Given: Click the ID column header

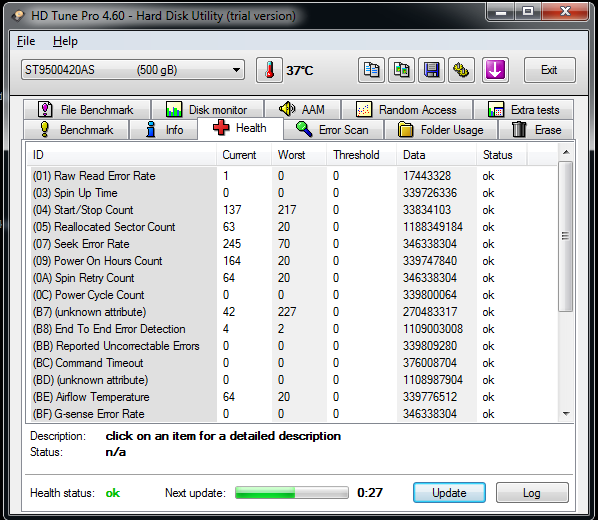Looking at the screenshot, I should [122, 155].
